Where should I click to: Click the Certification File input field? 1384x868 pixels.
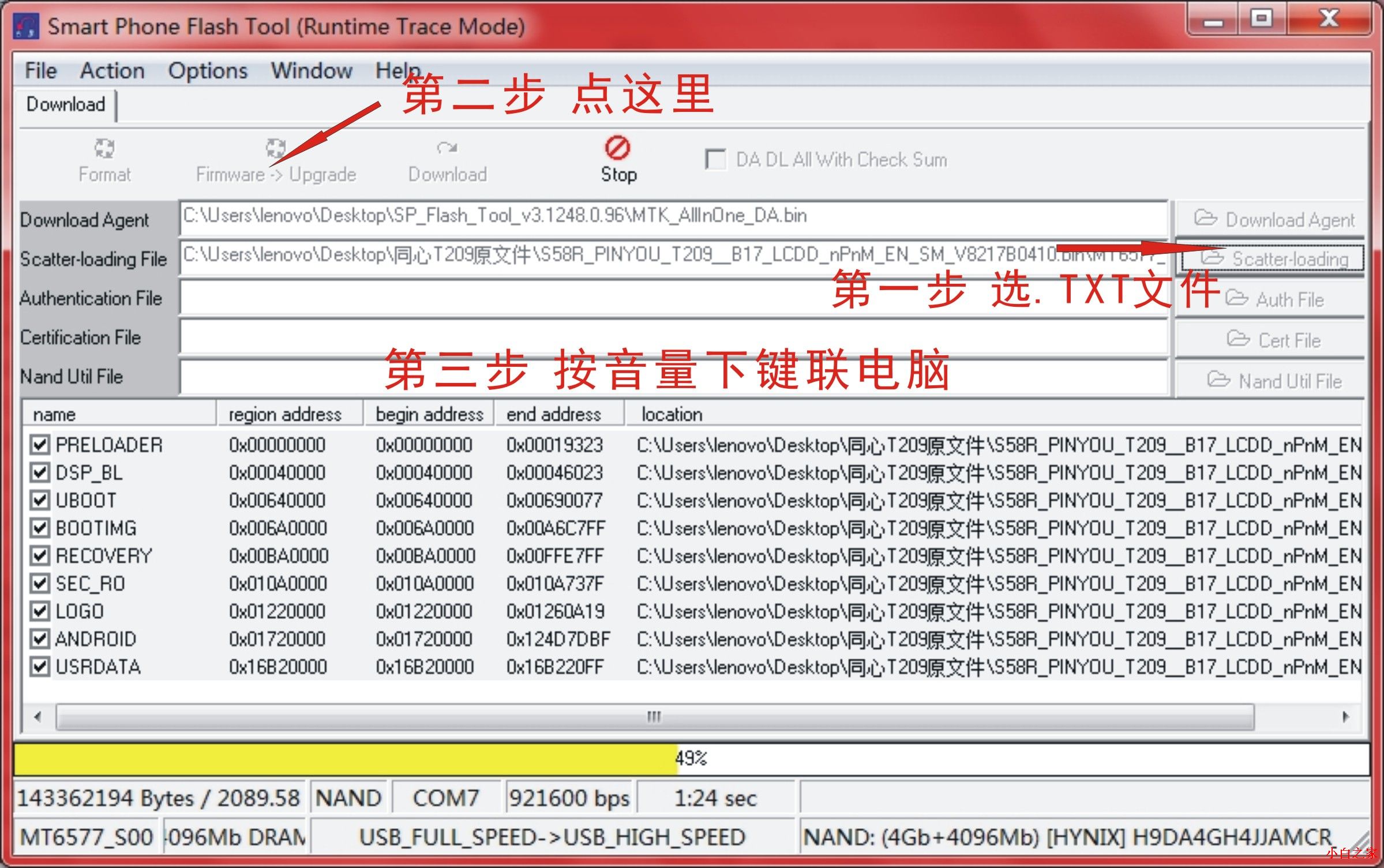[x=673, y=336]
